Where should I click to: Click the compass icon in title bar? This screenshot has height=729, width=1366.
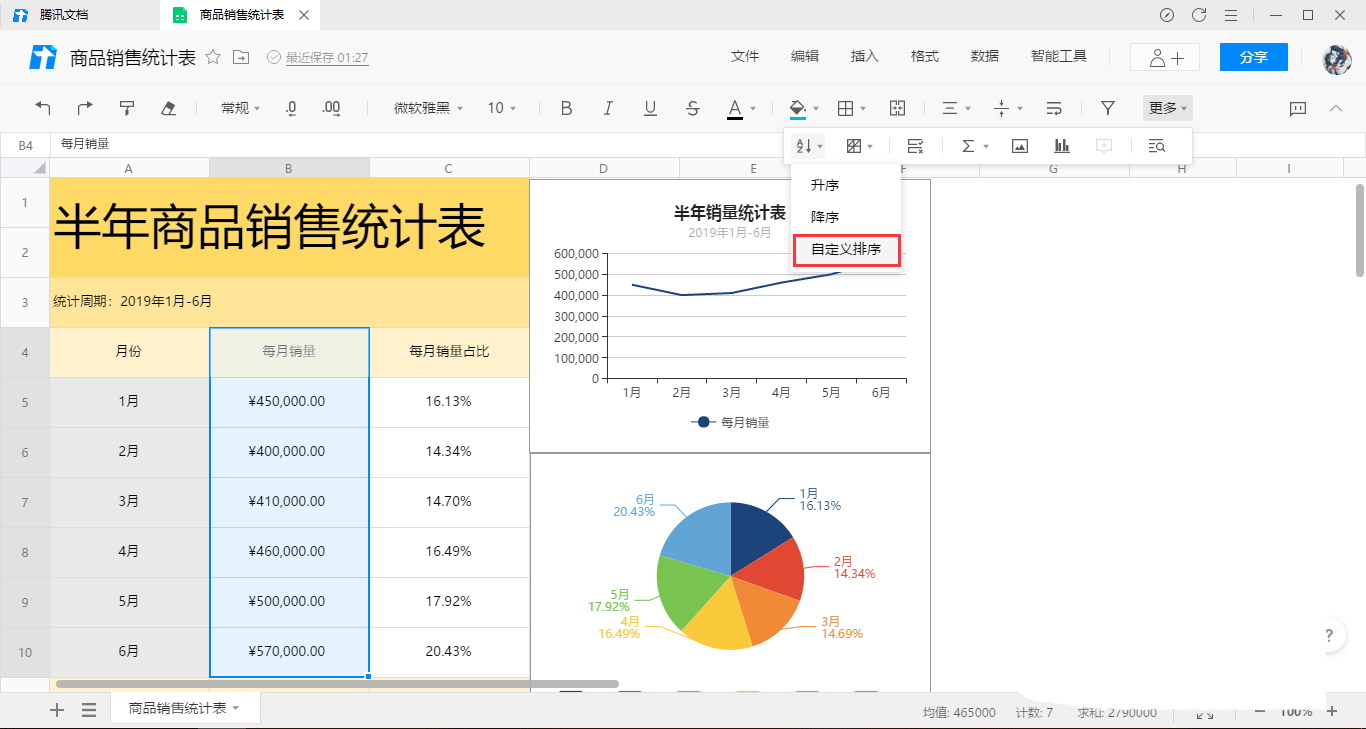point(1167,15)
